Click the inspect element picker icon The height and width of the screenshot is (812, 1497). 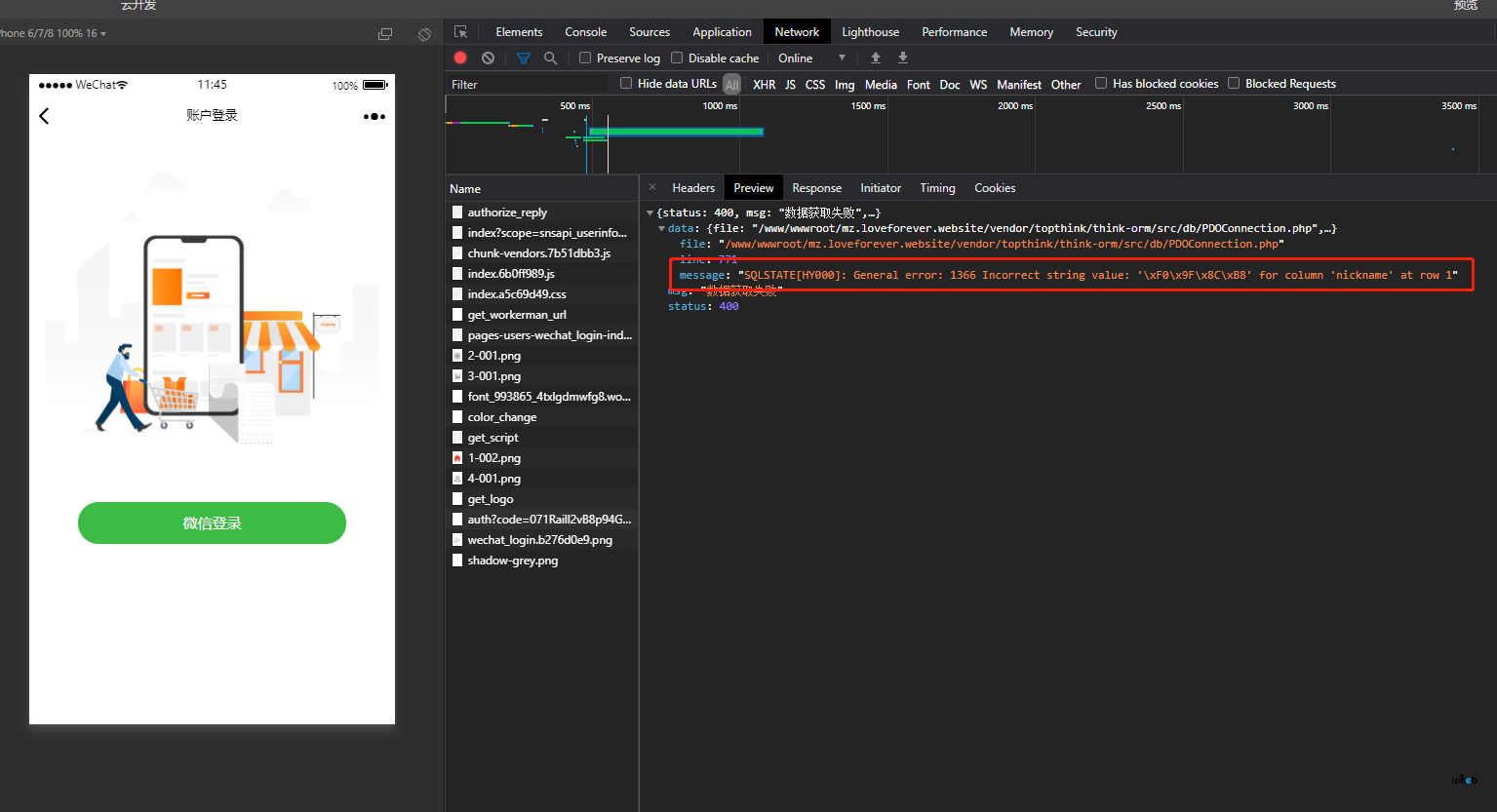[x=461, y=32]
